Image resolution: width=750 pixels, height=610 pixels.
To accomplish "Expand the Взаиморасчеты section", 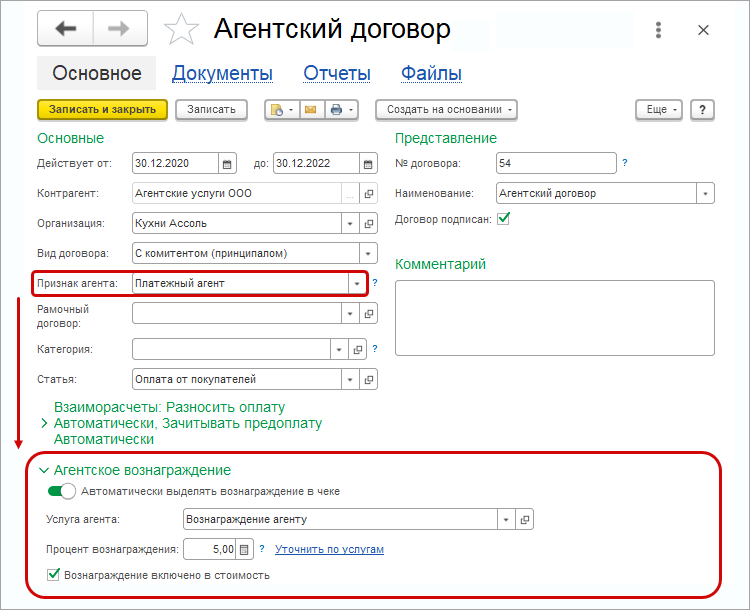I will (x=44, y=423).
